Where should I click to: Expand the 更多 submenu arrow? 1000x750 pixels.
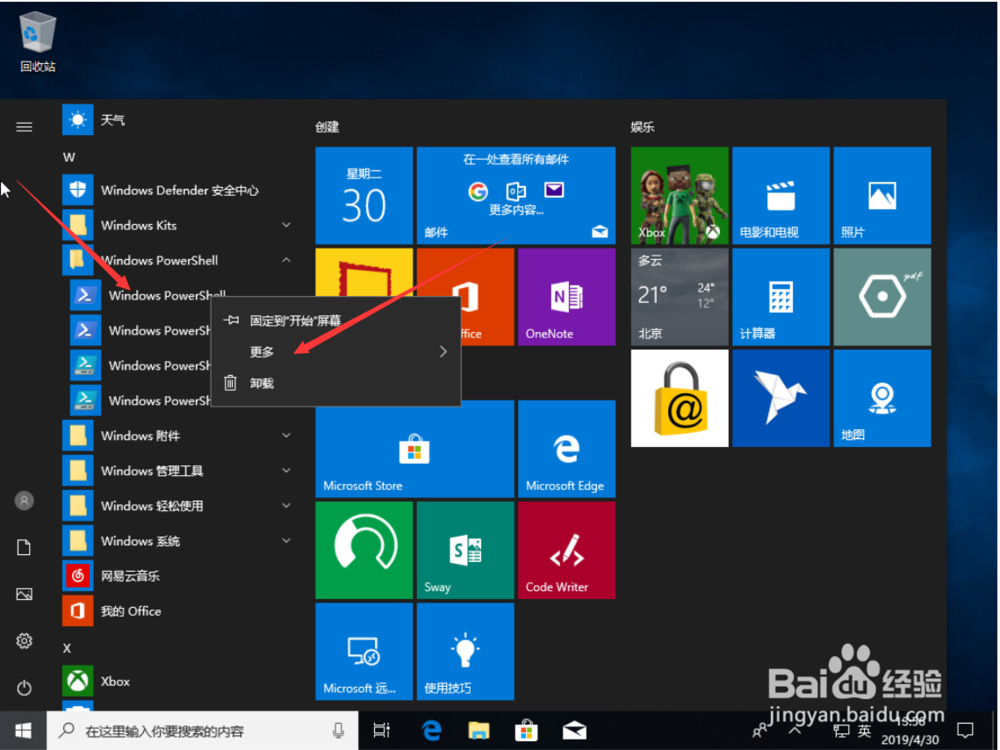[441, 351]
